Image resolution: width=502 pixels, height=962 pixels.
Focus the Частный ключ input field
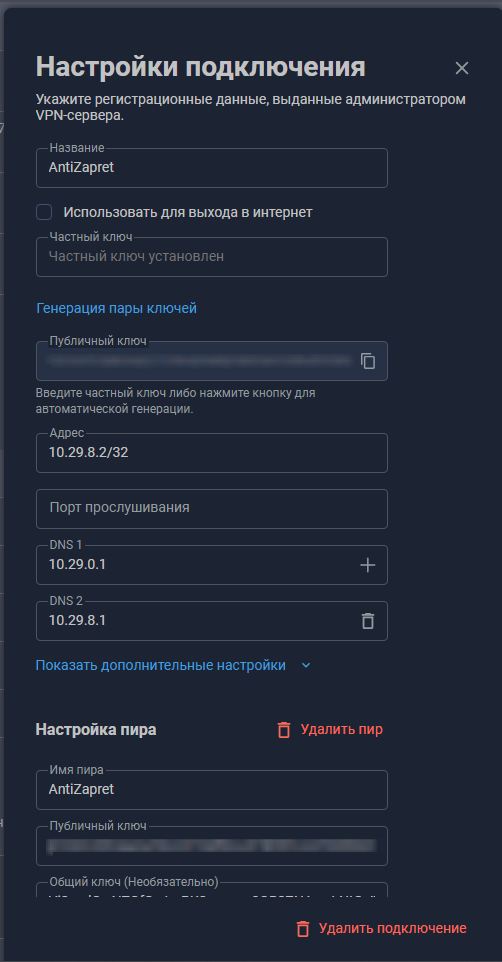click(x=212, y=256)
